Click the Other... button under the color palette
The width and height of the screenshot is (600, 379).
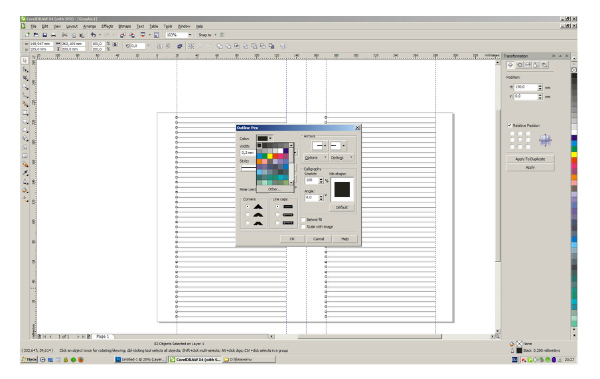(274, 189)
